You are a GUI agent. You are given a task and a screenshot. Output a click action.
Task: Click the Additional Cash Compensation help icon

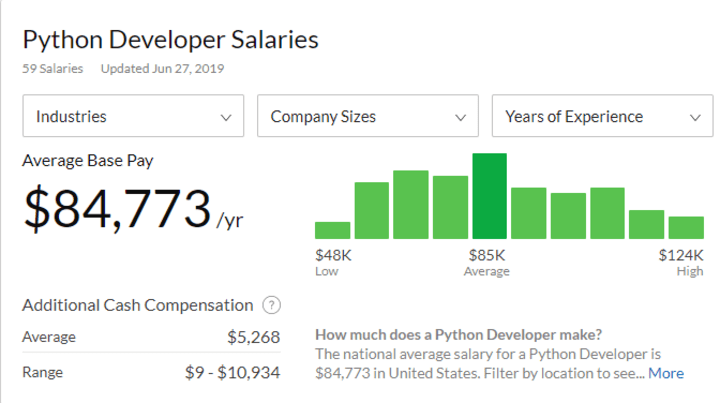[271, 305]
